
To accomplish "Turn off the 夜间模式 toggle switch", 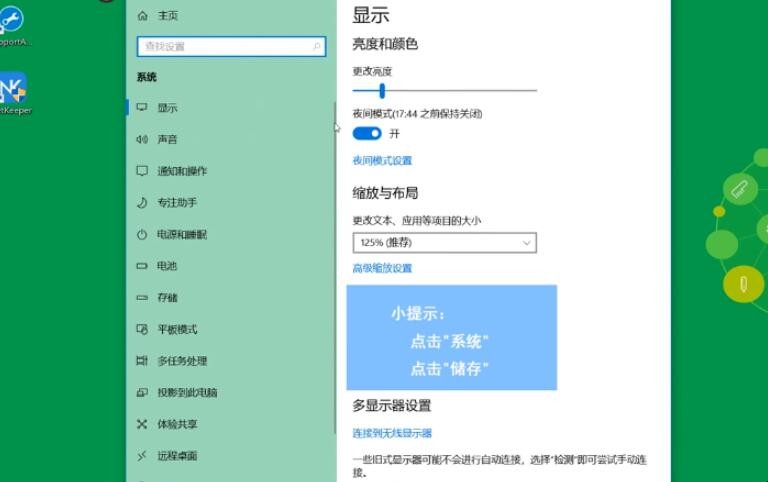I will click(x=367, y=133).
